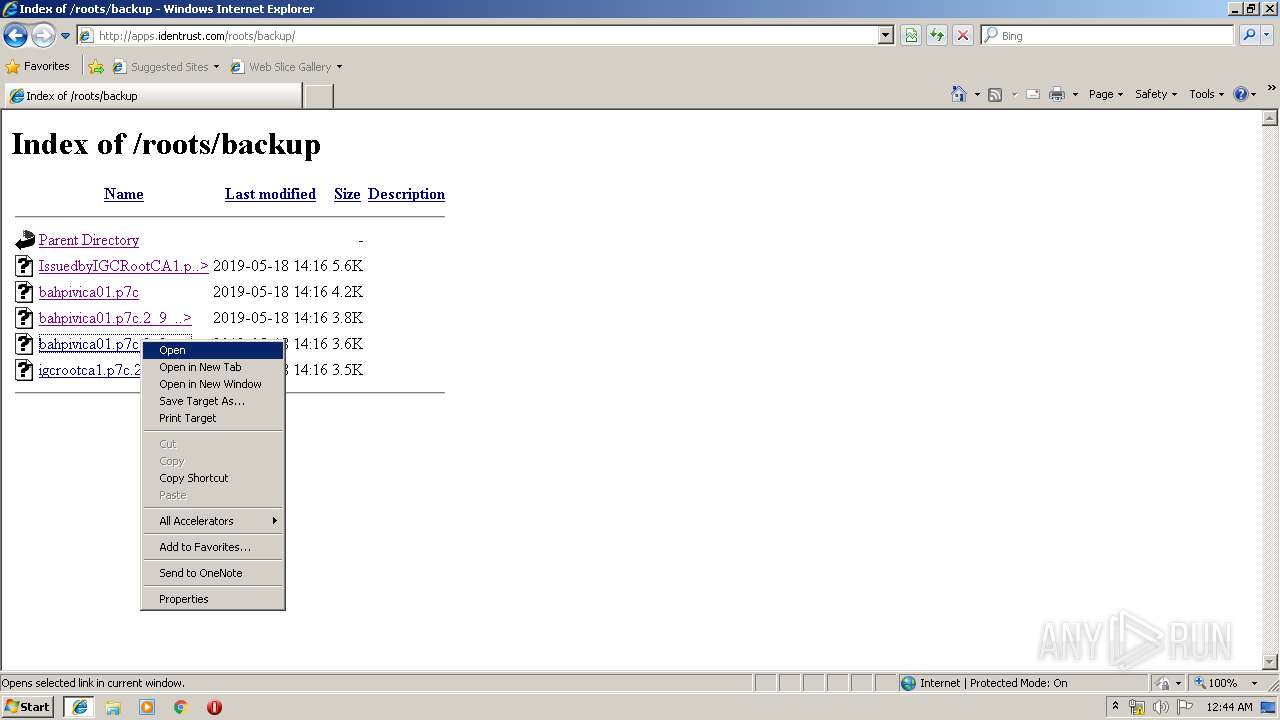Click the browser Forward button
This screenshot has width=1280, height=720.
(43, 36)
